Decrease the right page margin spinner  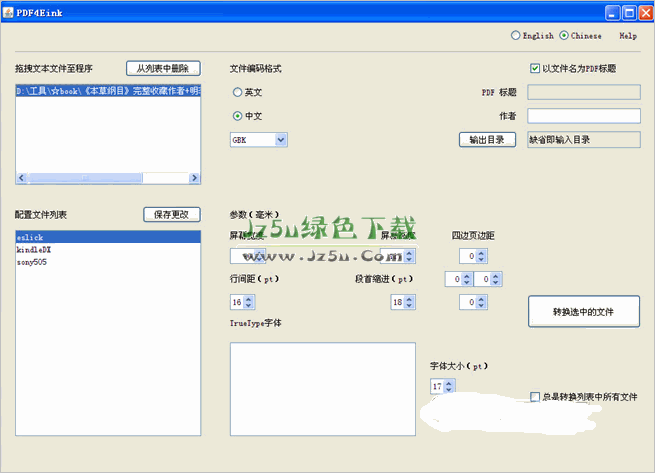(496, 282)
